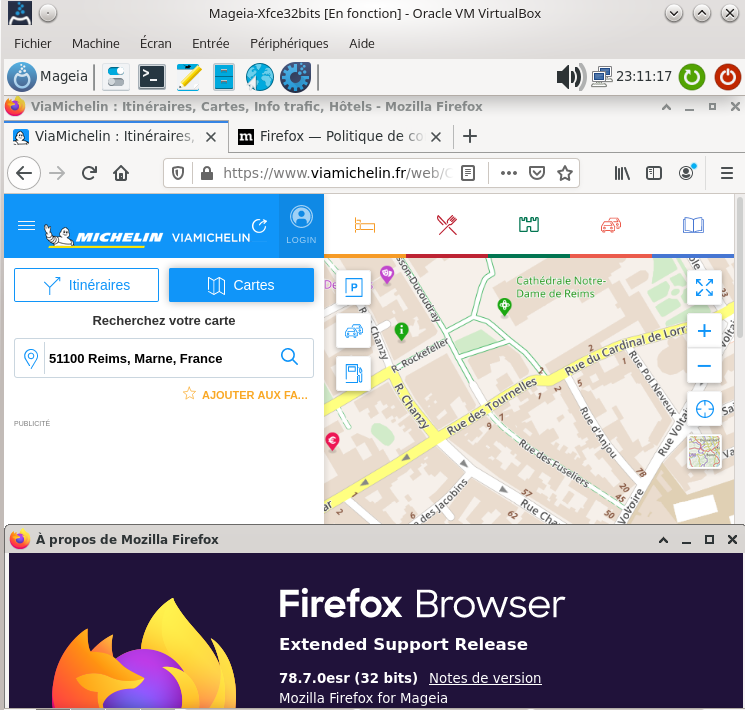Expand the ViaMichelin hamburger menu
Screen dimensions: 745x710
tap(26, 225)
